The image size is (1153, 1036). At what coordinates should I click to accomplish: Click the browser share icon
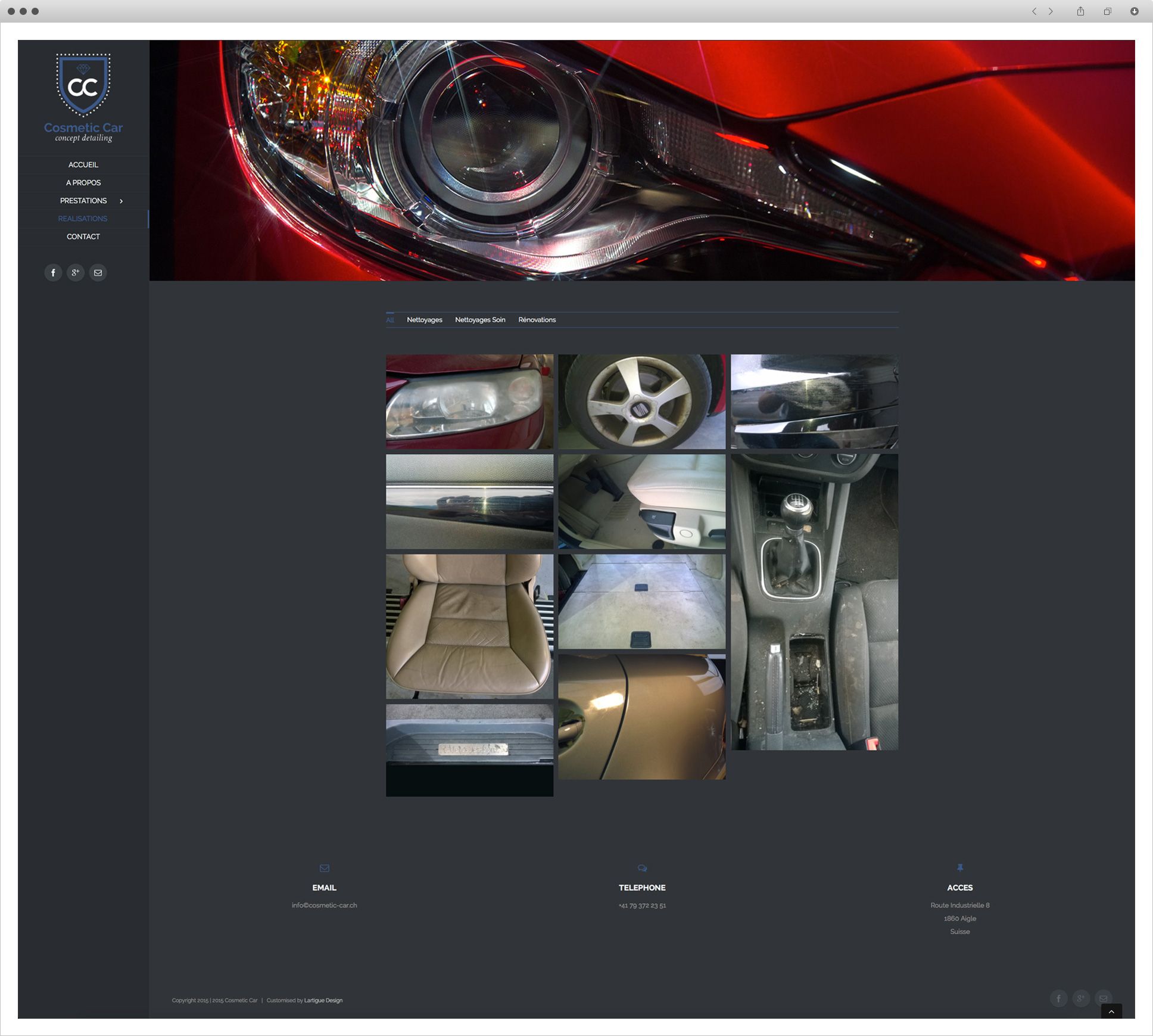[x=1080, y=11]
